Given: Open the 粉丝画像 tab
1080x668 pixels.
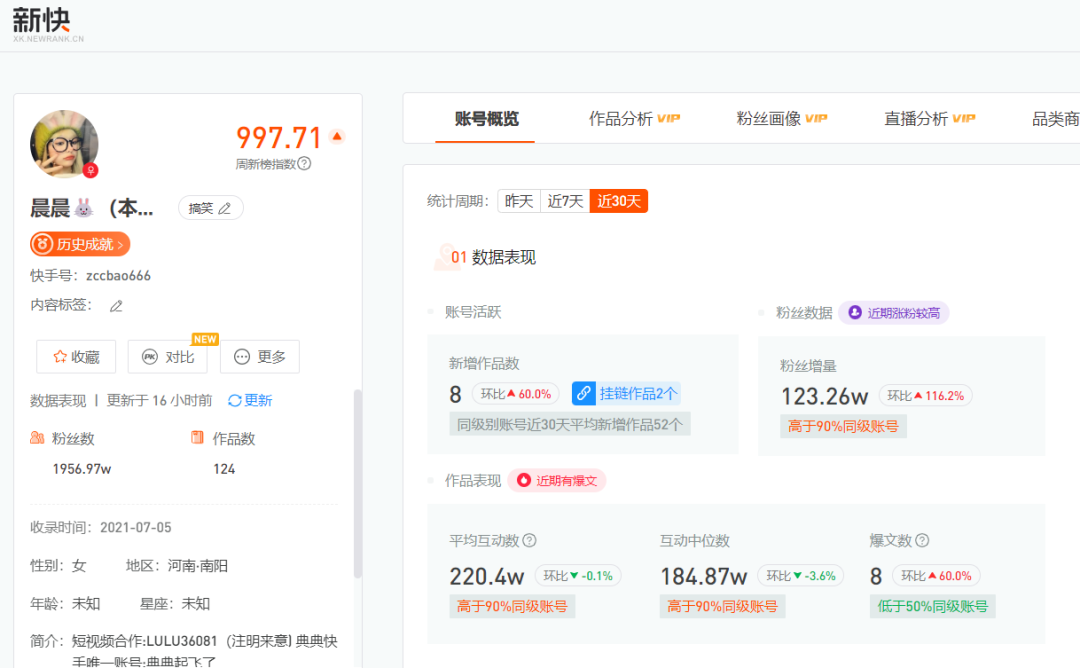Looking at the screenshot, I should [781, 119].
